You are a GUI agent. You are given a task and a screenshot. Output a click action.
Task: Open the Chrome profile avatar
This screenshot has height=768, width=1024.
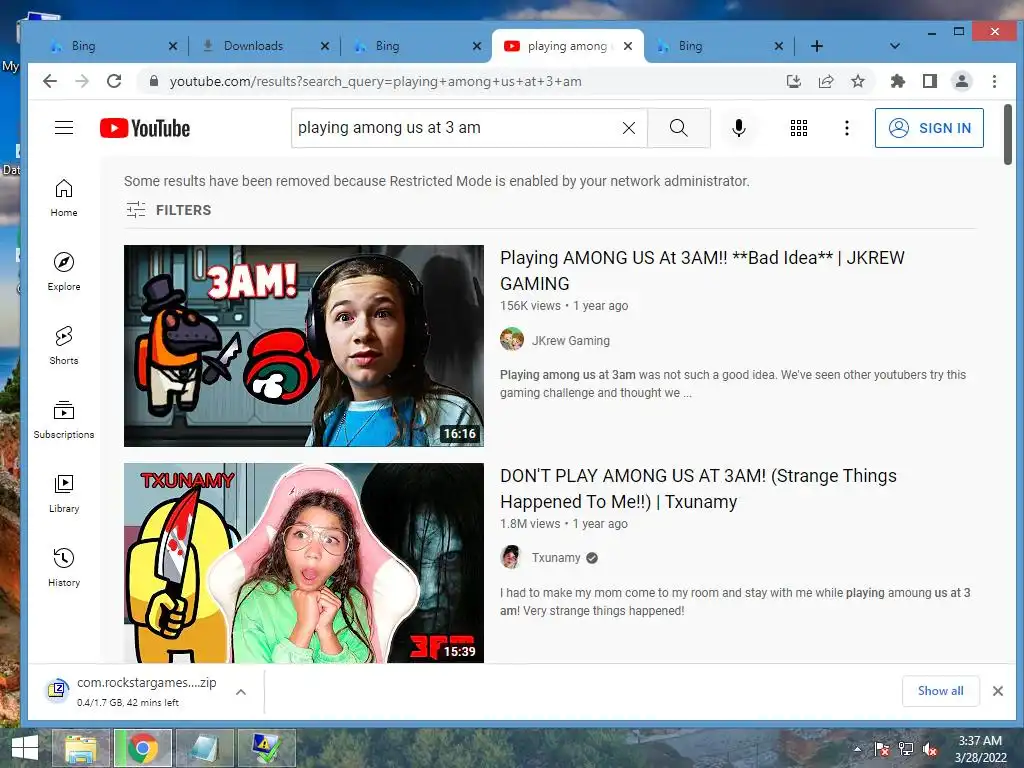(x=961, y=81)
